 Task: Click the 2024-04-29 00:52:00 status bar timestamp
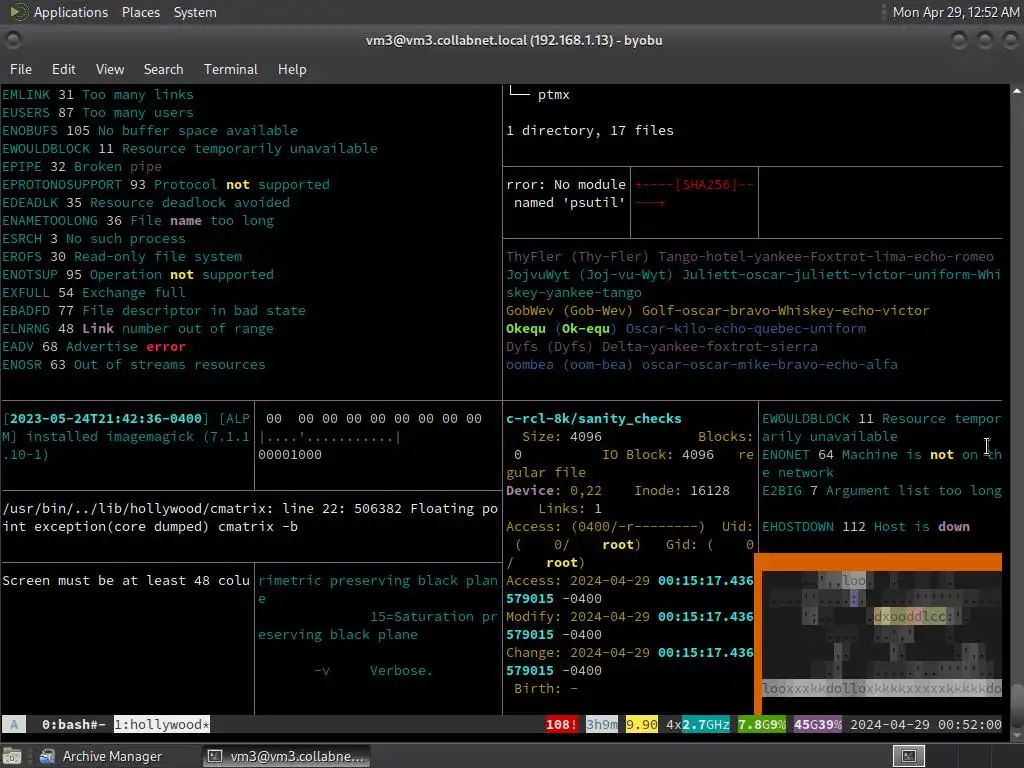point(925,724)
